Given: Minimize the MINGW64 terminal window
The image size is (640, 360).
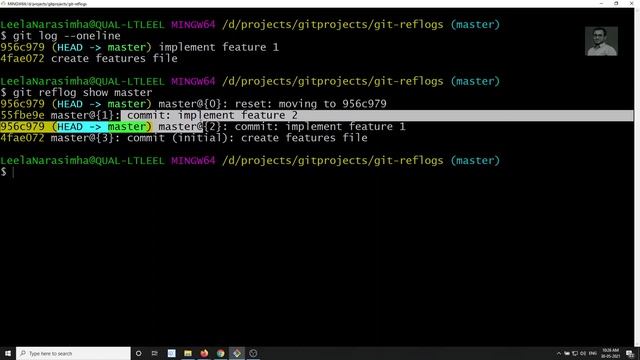Looking at the screenshot, I should click(x=602, y=4).
